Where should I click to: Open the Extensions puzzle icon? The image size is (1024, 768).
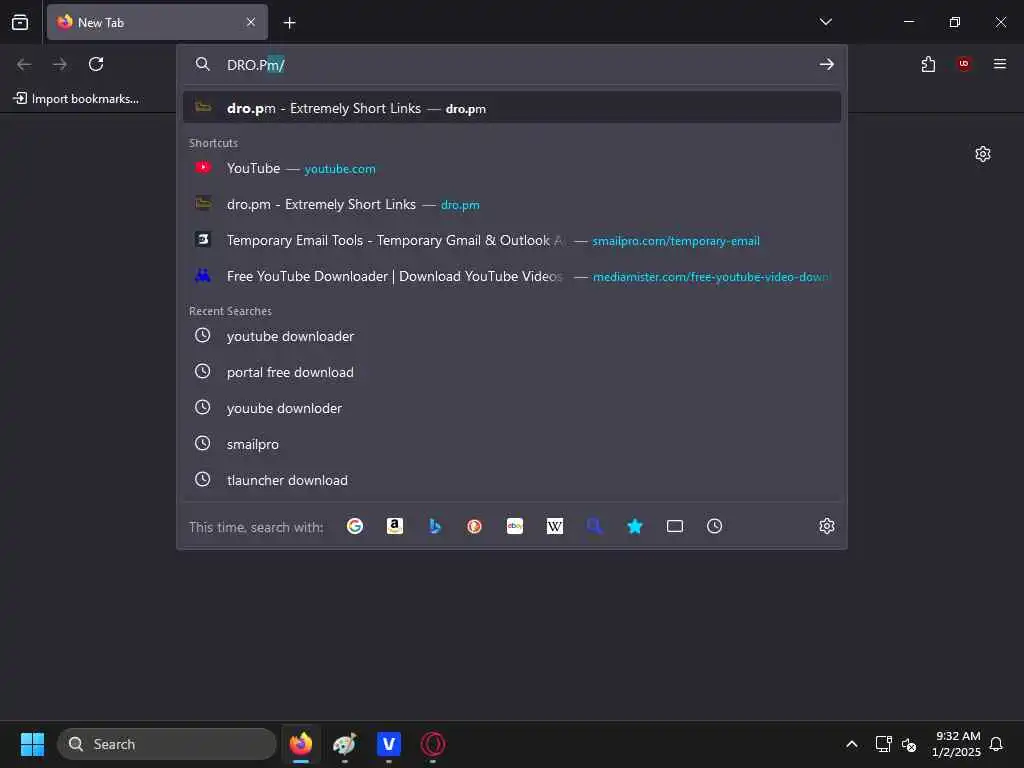click(x=928, y=64)
